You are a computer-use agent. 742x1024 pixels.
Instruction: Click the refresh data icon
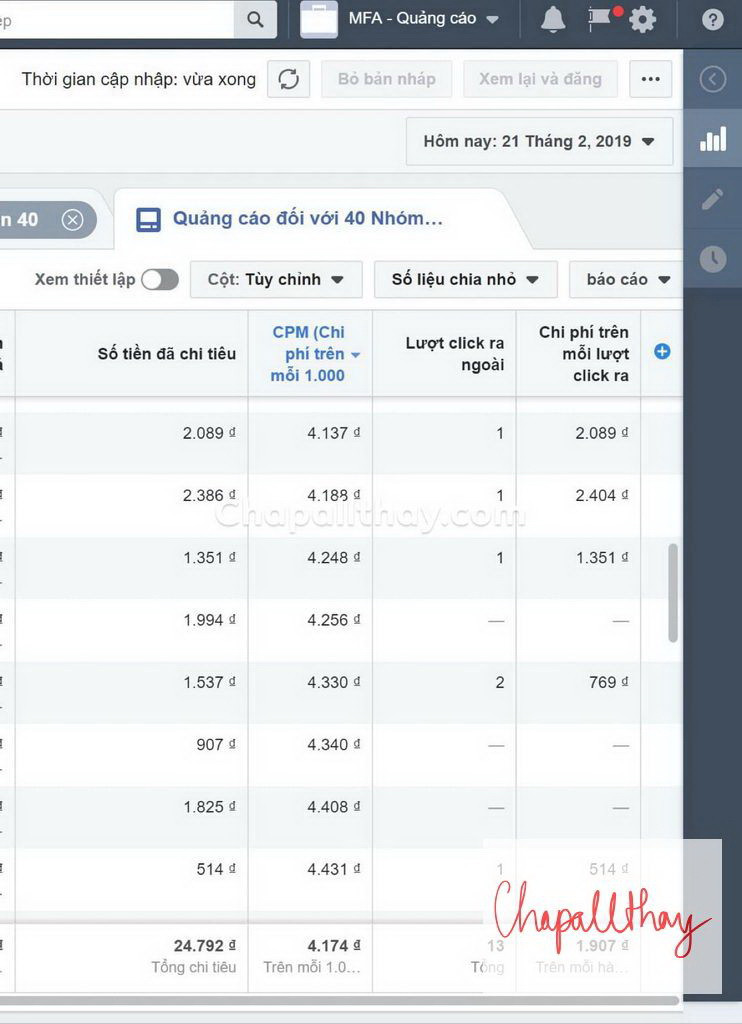[x=289, y=79]
